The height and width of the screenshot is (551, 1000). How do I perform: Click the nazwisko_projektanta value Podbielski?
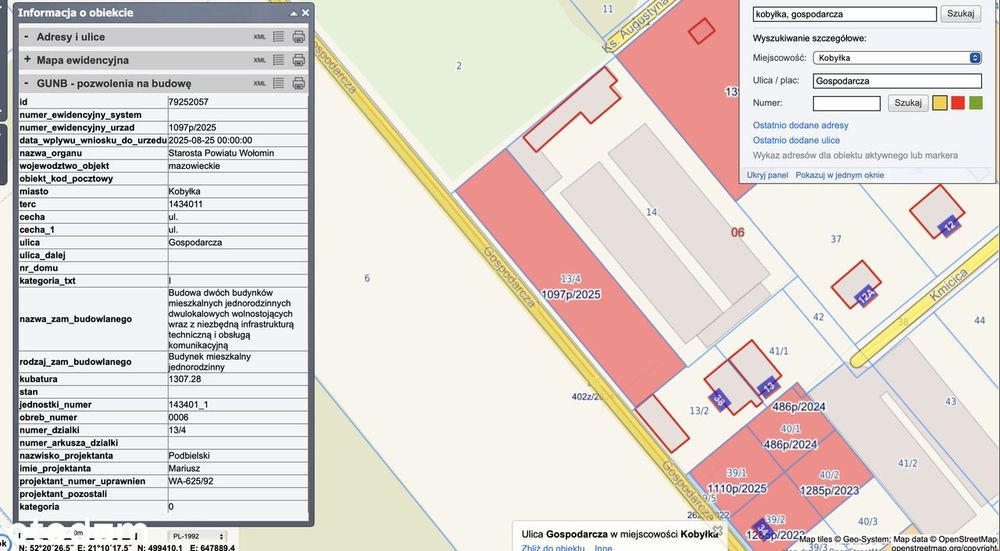pos(189,455)
